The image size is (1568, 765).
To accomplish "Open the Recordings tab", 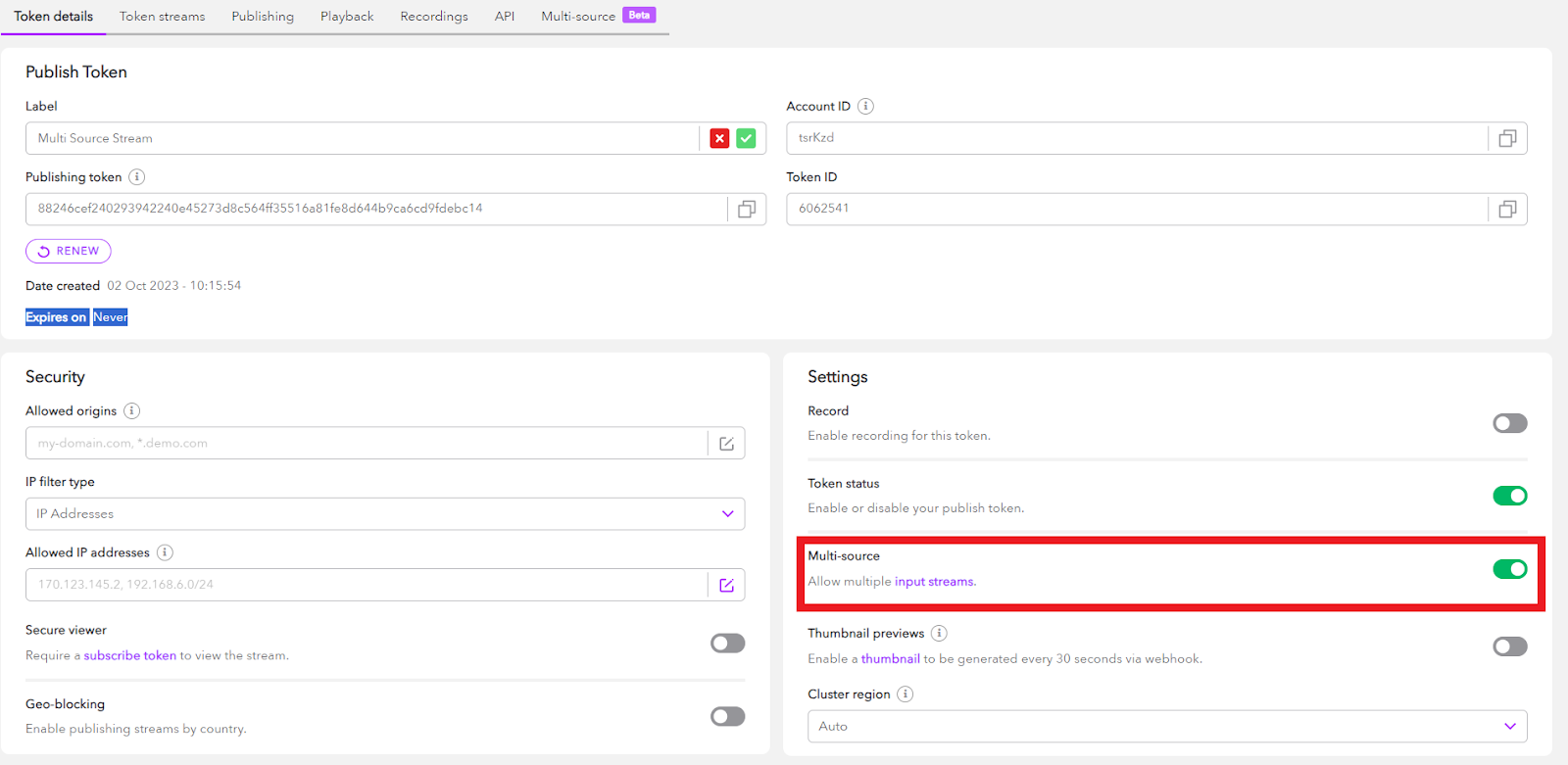I will pyautogui.click(x=434, y=17).
